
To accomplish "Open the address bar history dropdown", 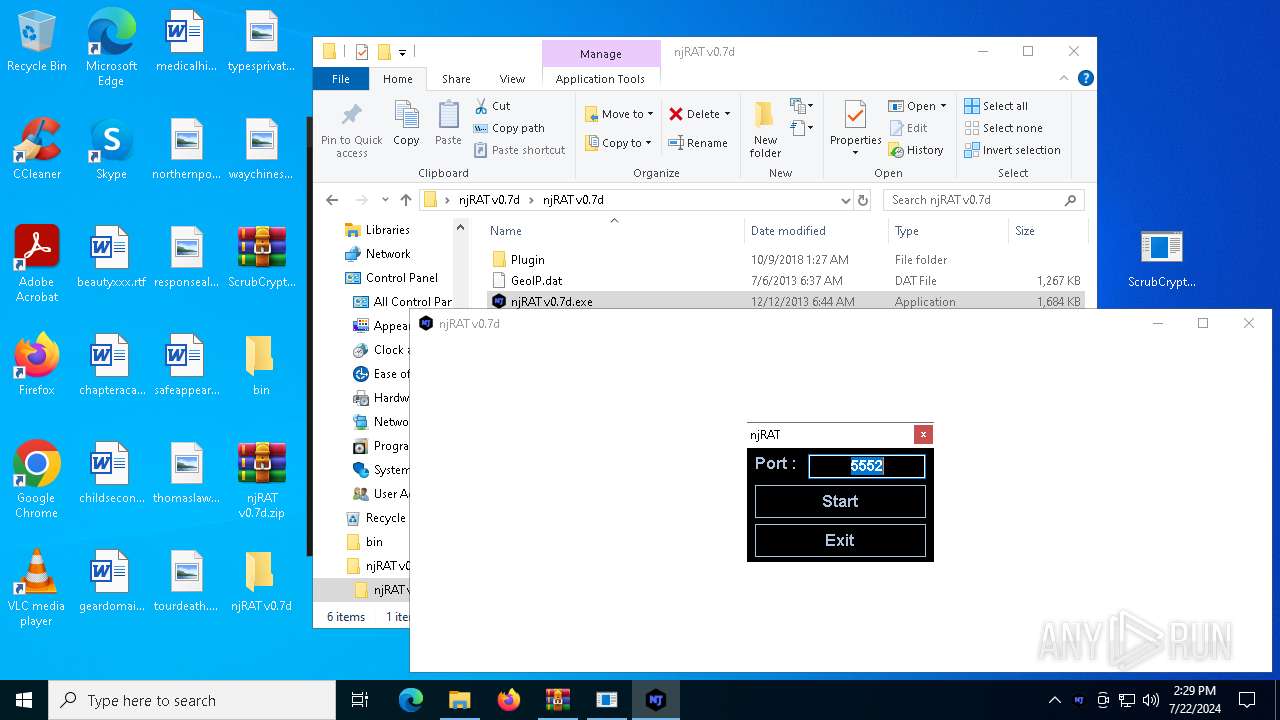I will (x=846, y=200).
